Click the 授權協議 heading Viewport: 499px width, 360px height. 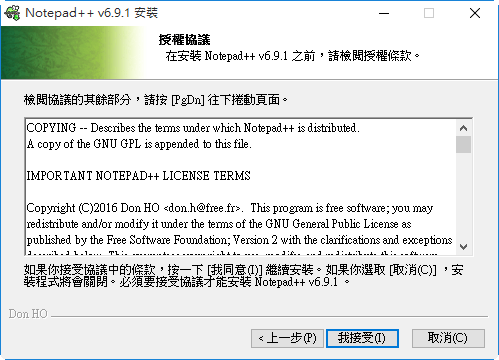(x=184, y=40)
